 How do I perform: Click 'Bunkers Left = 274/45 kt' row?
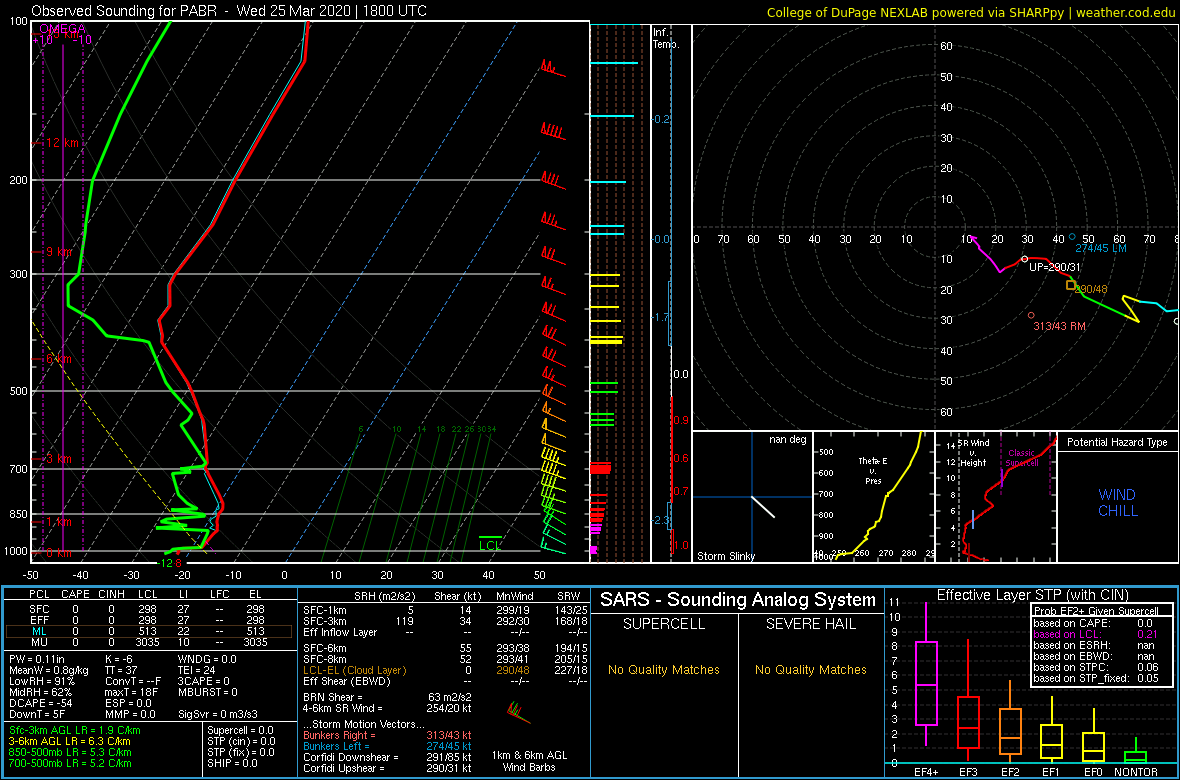click(x=388, y=746)
